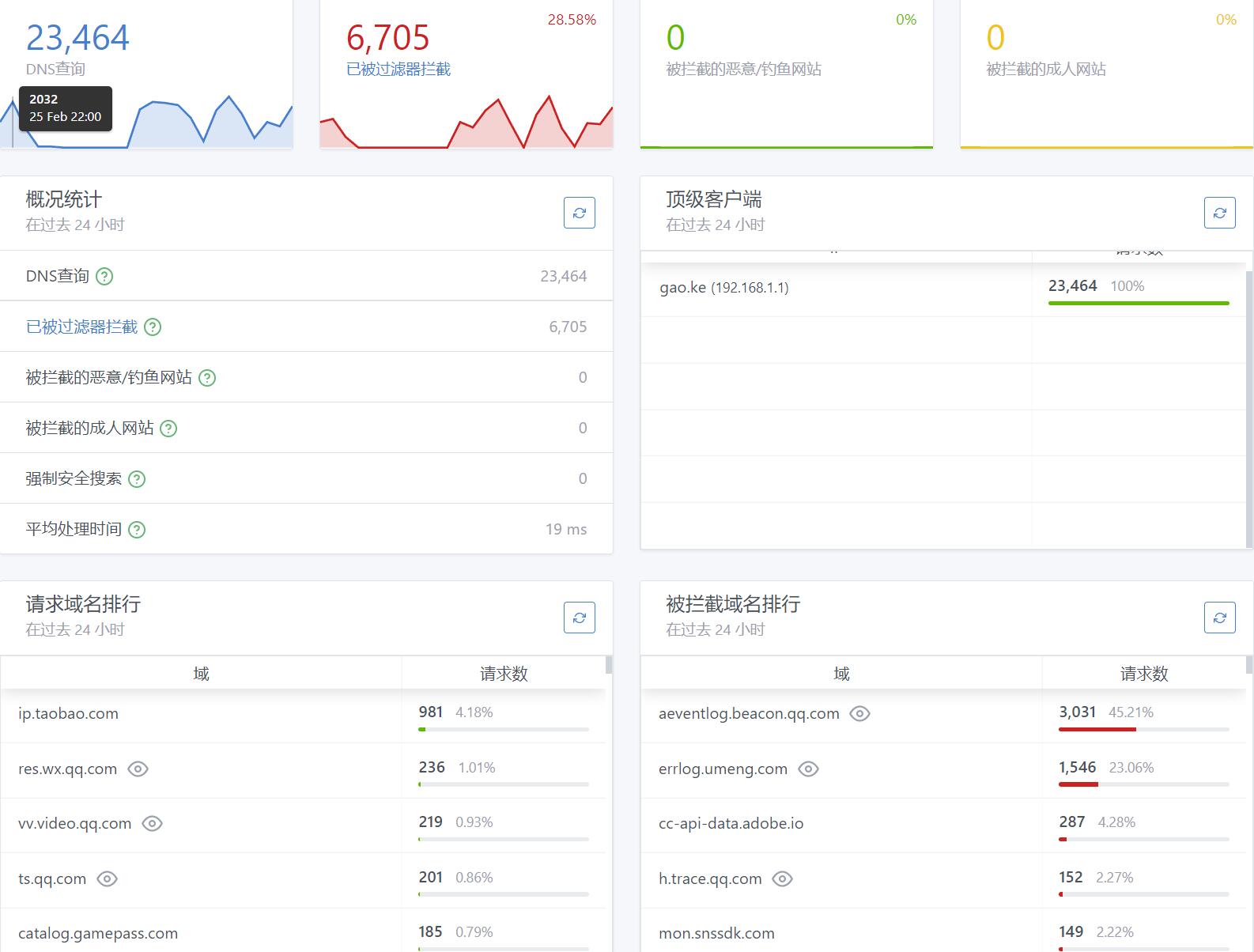Click 域 column header in 请求域名排行

click(201, 674)
